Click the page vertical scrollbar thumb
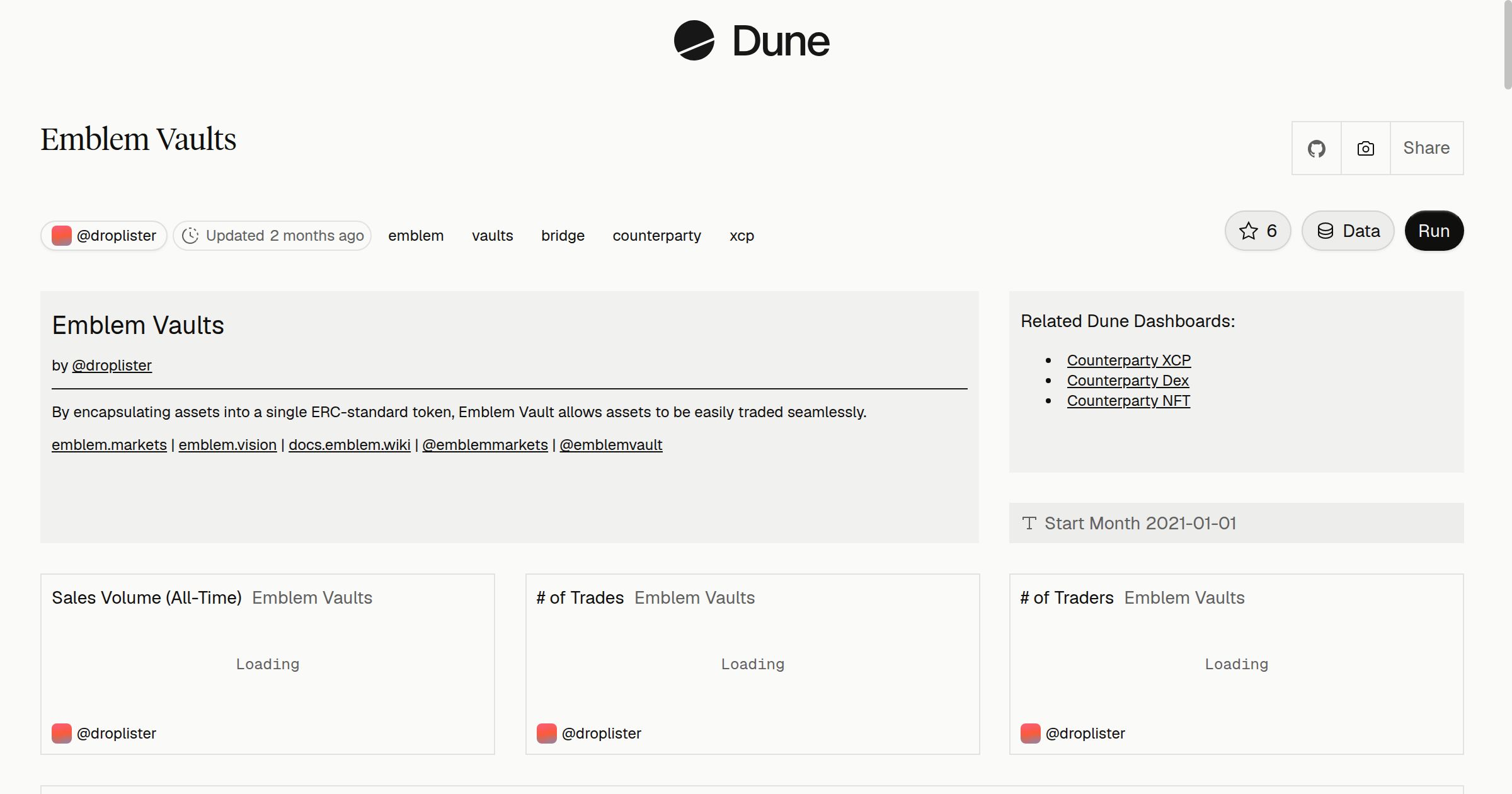Viewport: 1512px width, 794px height. click(x=1507, y=44)
